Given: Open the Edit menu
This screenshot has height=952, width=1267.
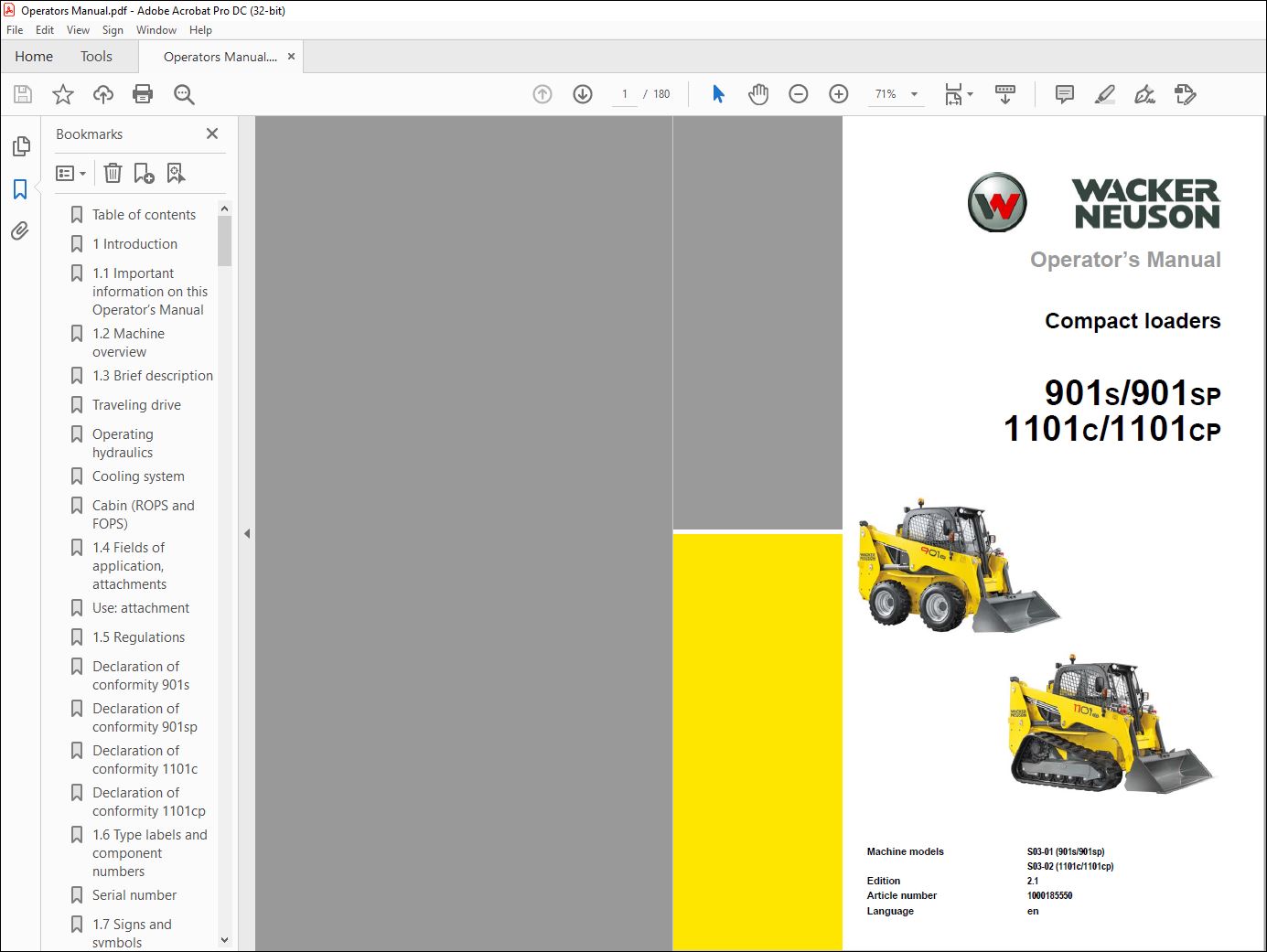Looking at the screenshot, I should click(45, 30).
